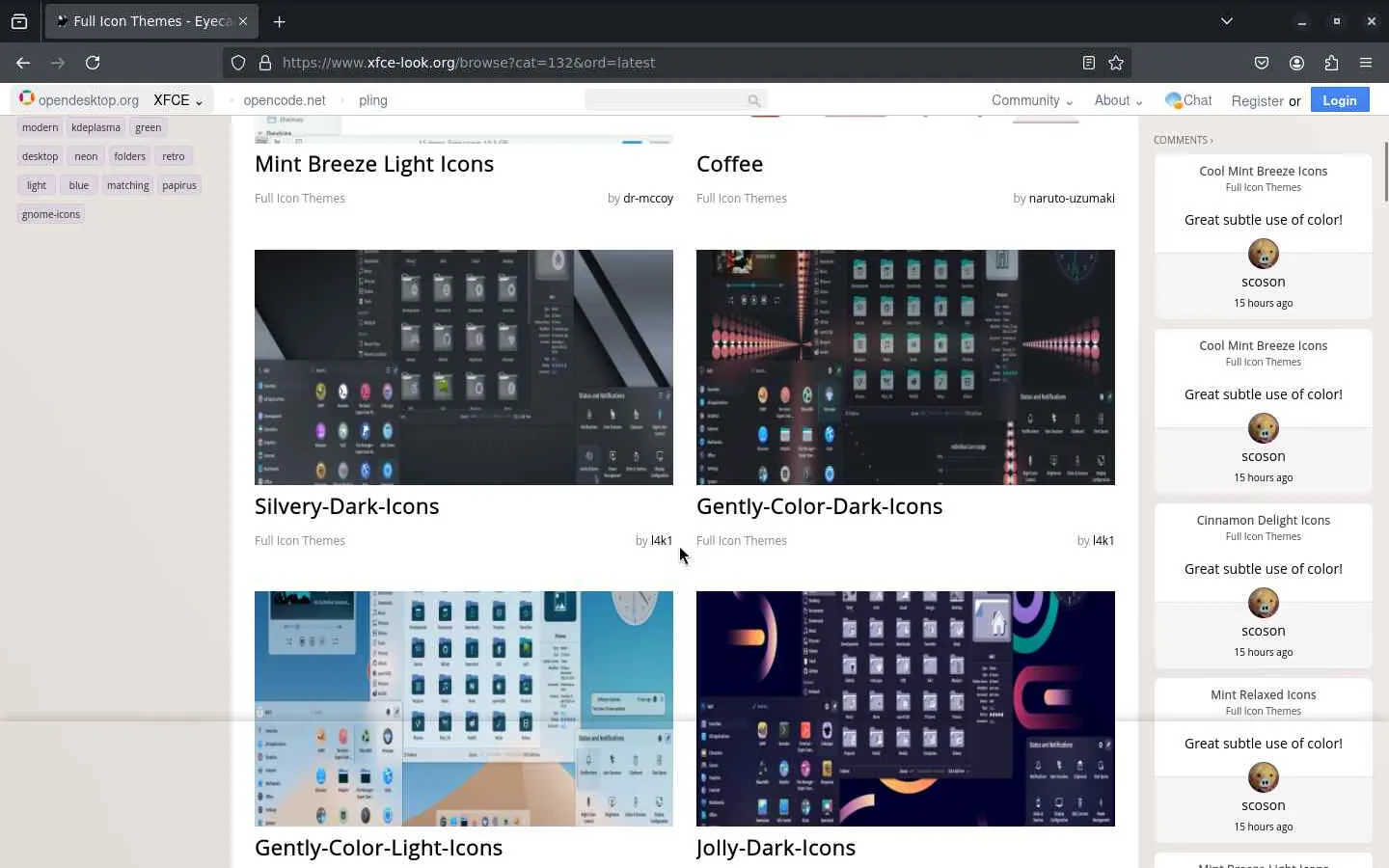Click scoson's avatar under the first Cool Mint Breeze Icons comment
Viewport: 1389px width, 868px height.
coord(1264,254)
